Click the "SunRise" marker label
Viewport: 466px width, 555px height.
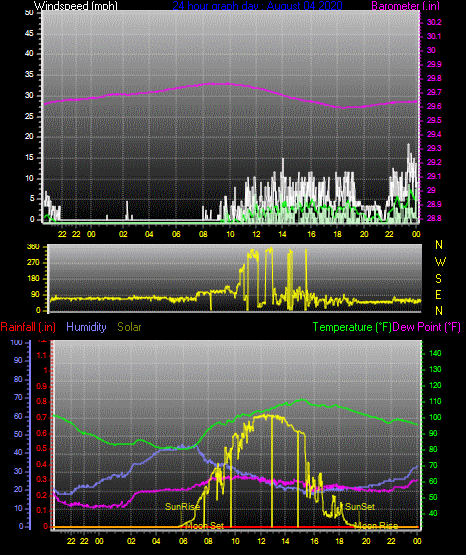(182, 507)
